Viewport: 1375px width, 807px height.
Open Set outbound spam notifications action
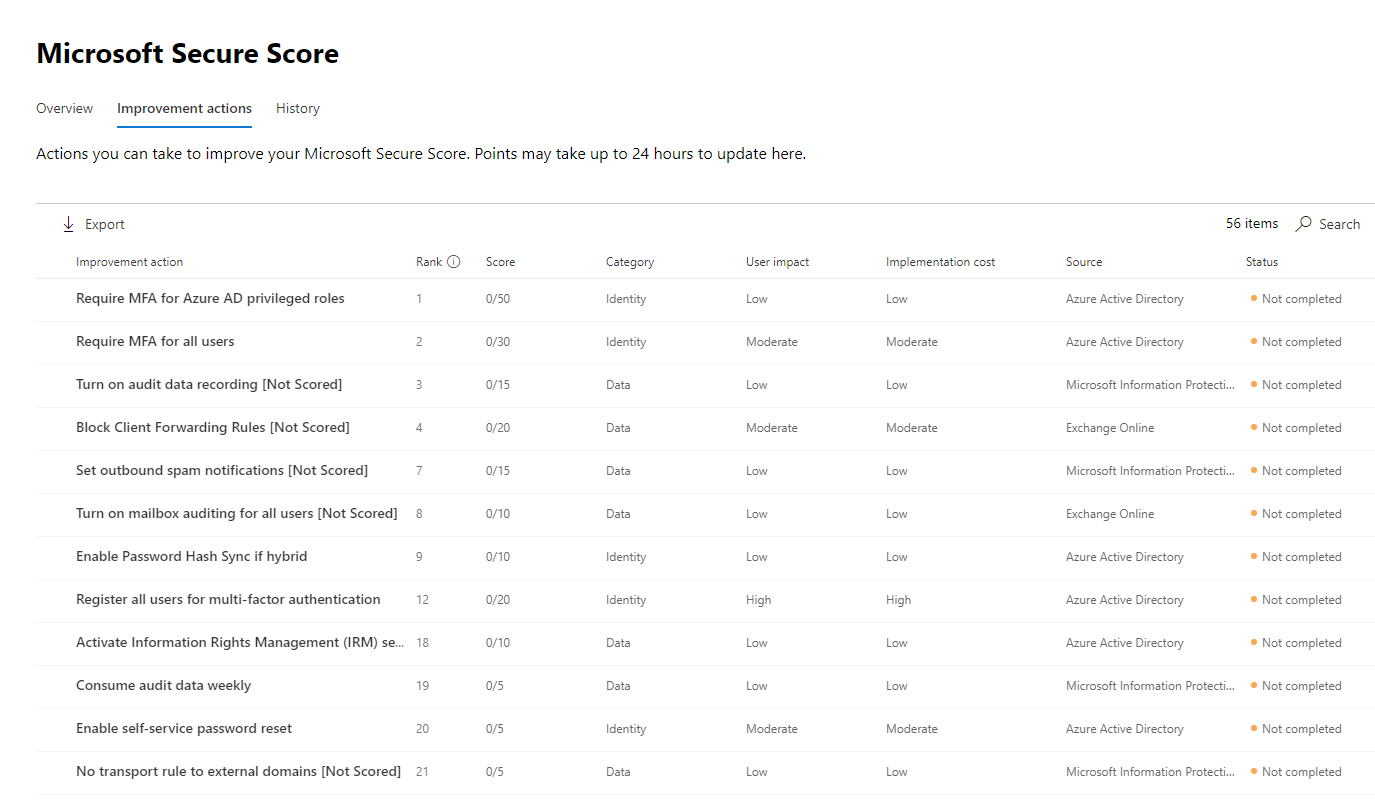222,470
